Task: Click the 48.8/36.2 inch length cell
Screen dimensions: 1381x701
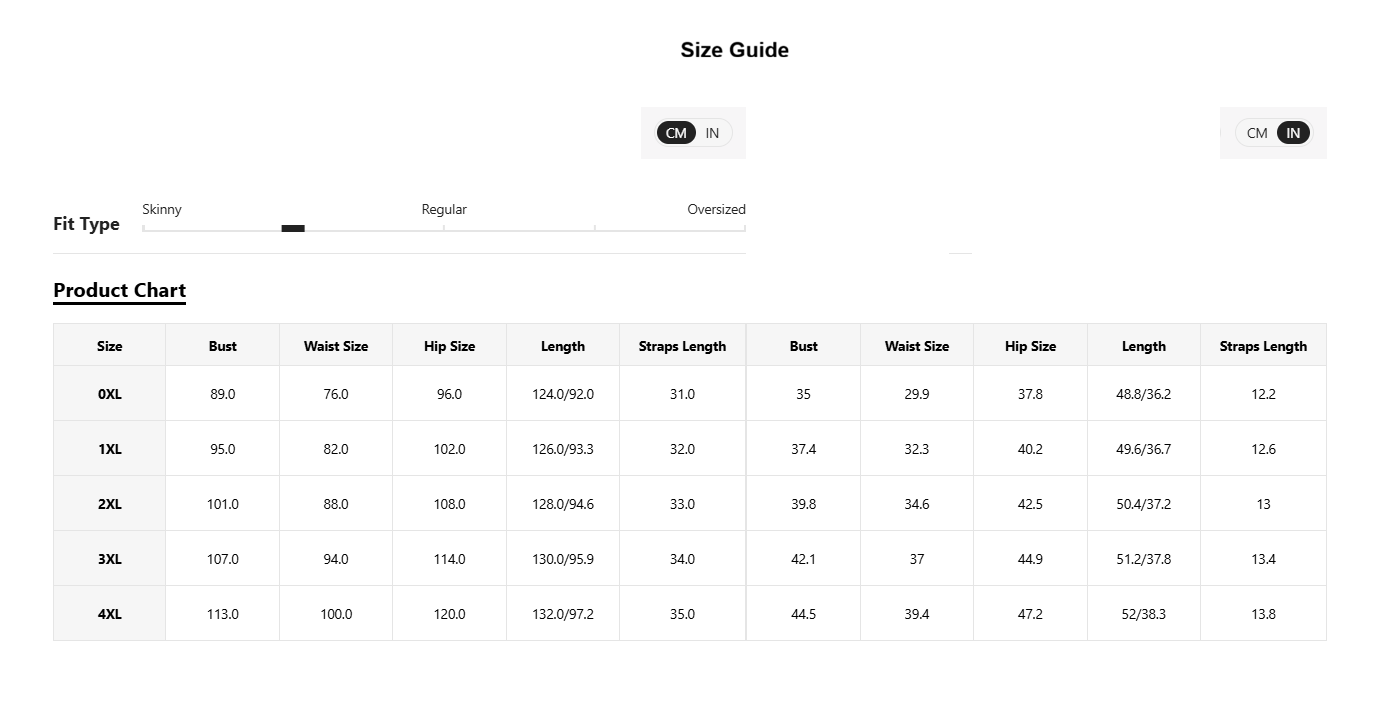Action: [x=1144, y=394]
